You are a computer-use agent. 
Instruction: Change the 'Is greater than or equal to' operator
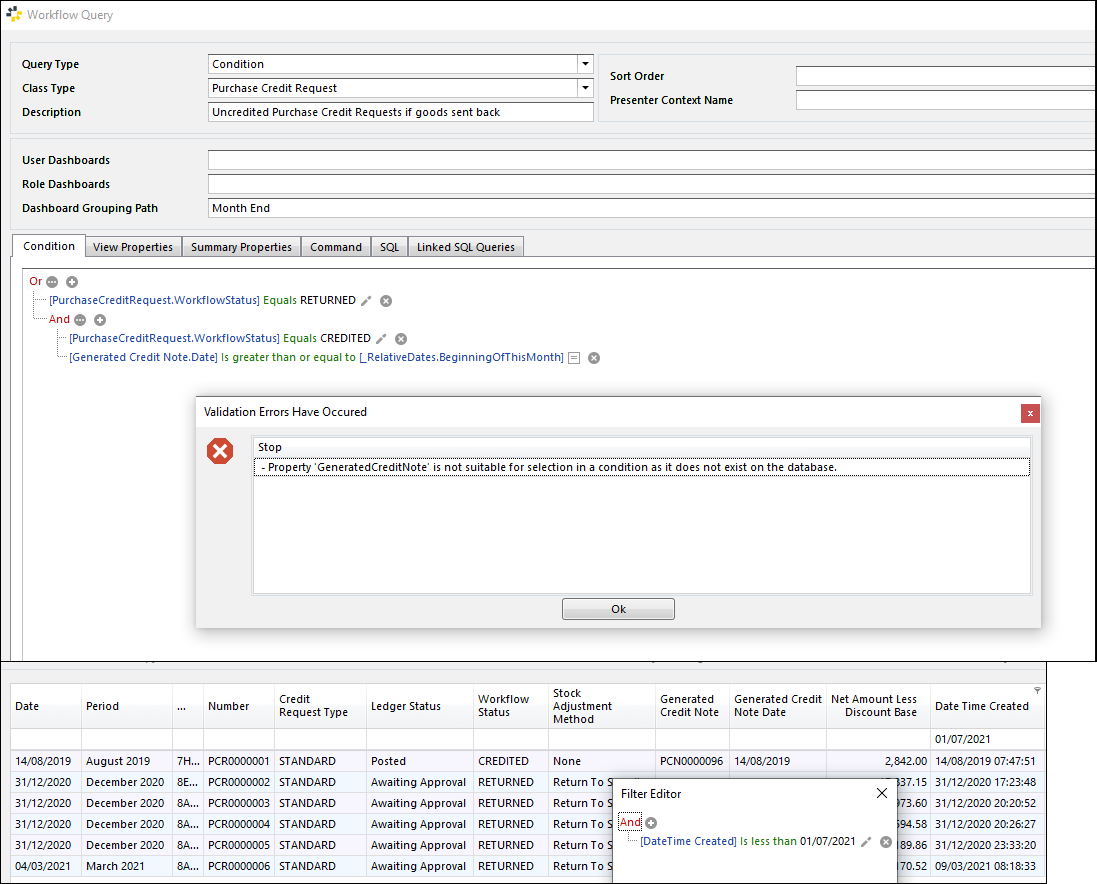[288, 357]
